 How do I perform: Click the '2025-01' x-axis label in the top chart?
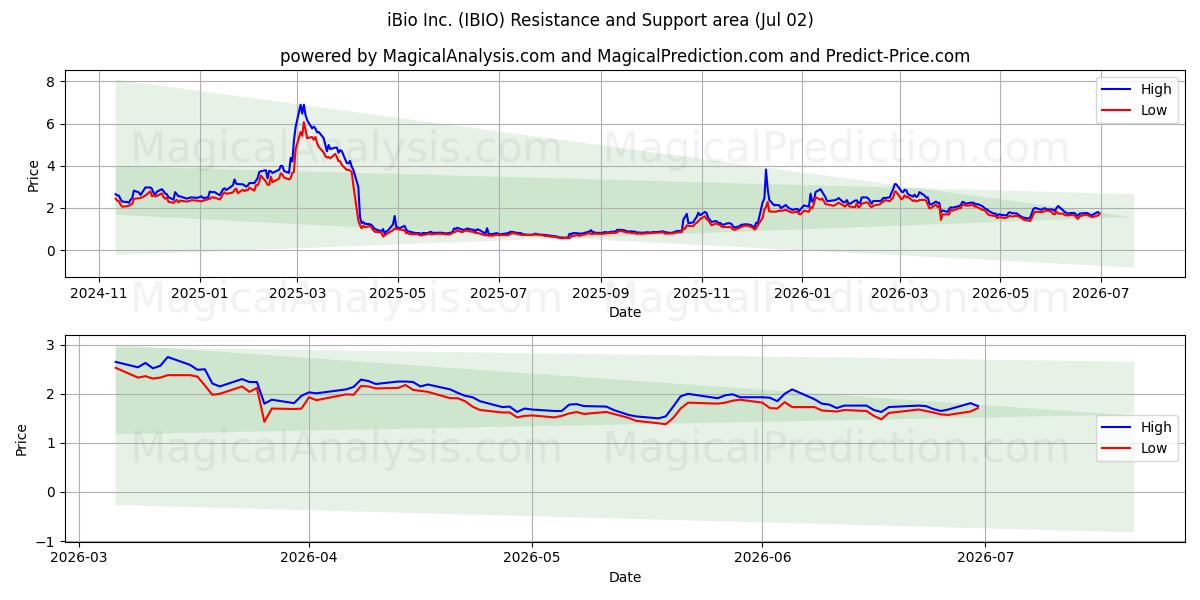point(199,293)
